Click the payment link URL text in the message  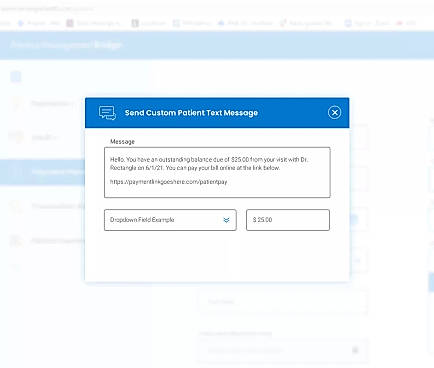coord(168,182)
